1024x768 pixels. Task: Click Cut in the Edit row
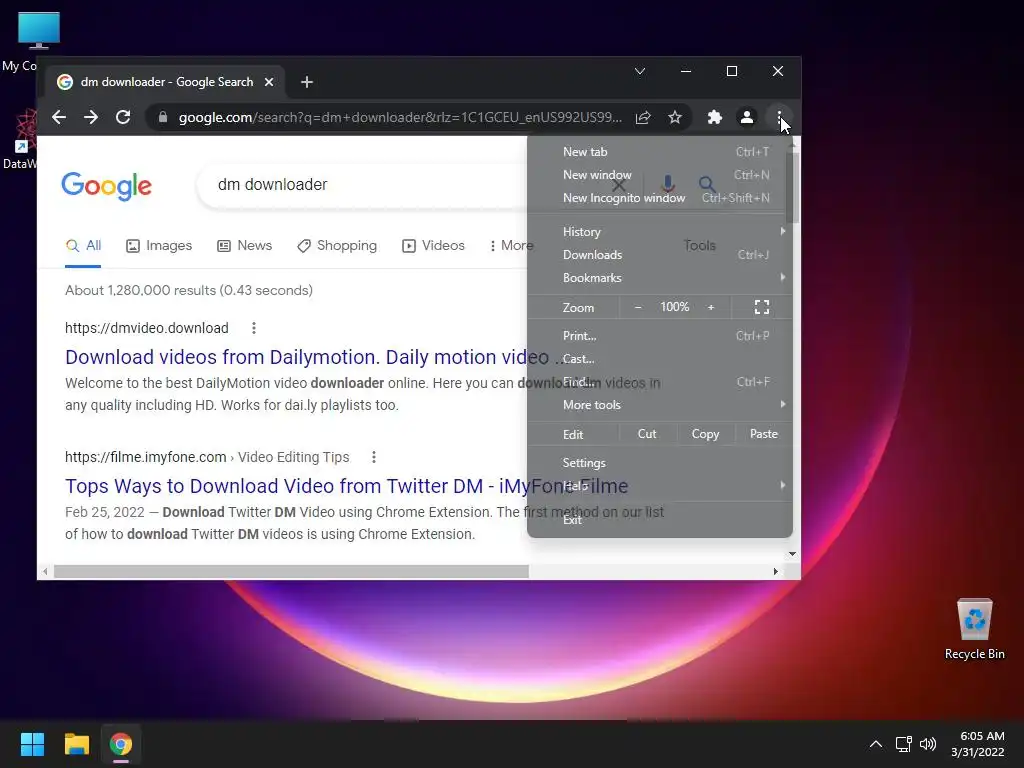point(647,434)
